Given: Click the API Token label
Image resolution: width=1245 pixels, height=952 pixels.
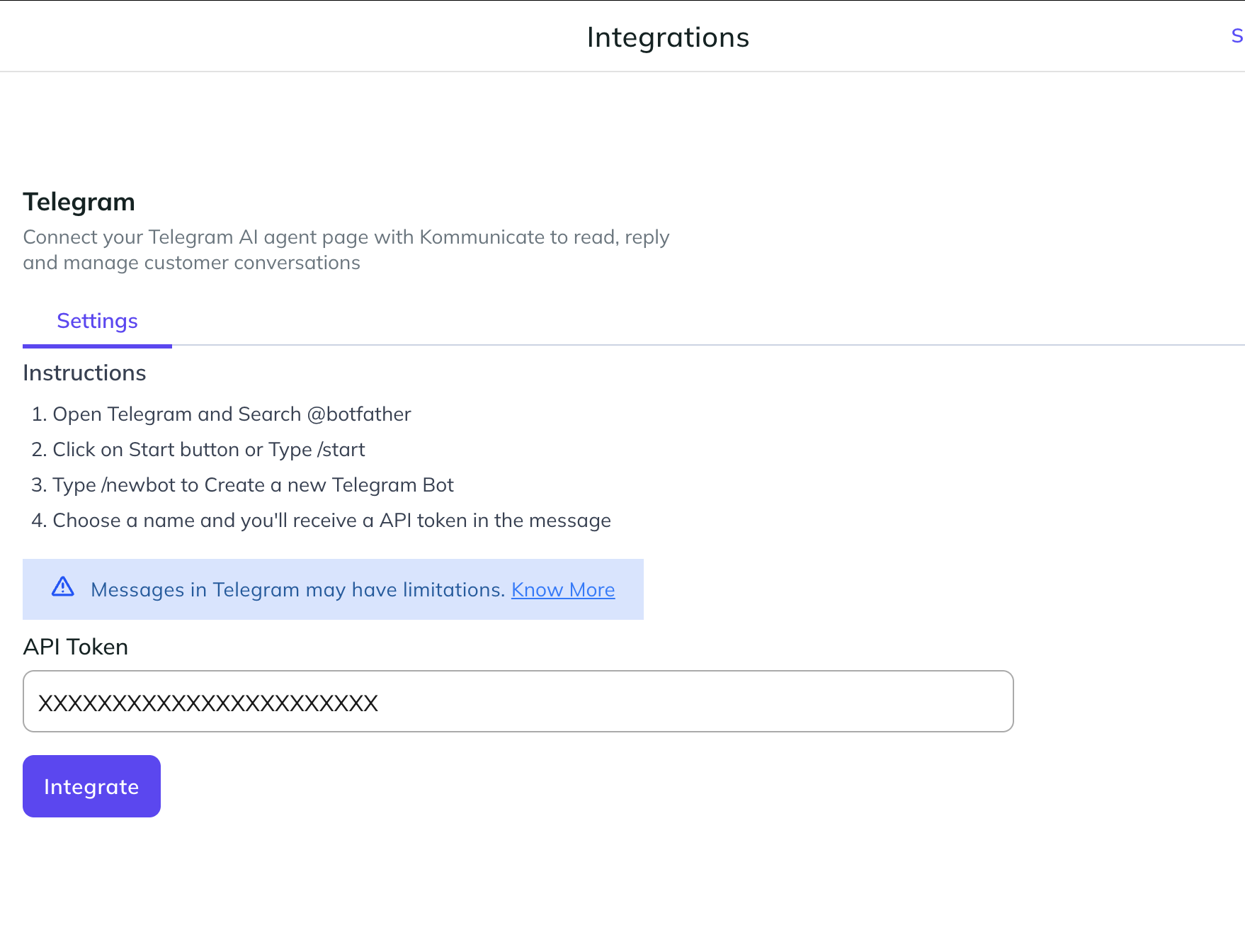Looking at the screenshot, I should [75, 647].
